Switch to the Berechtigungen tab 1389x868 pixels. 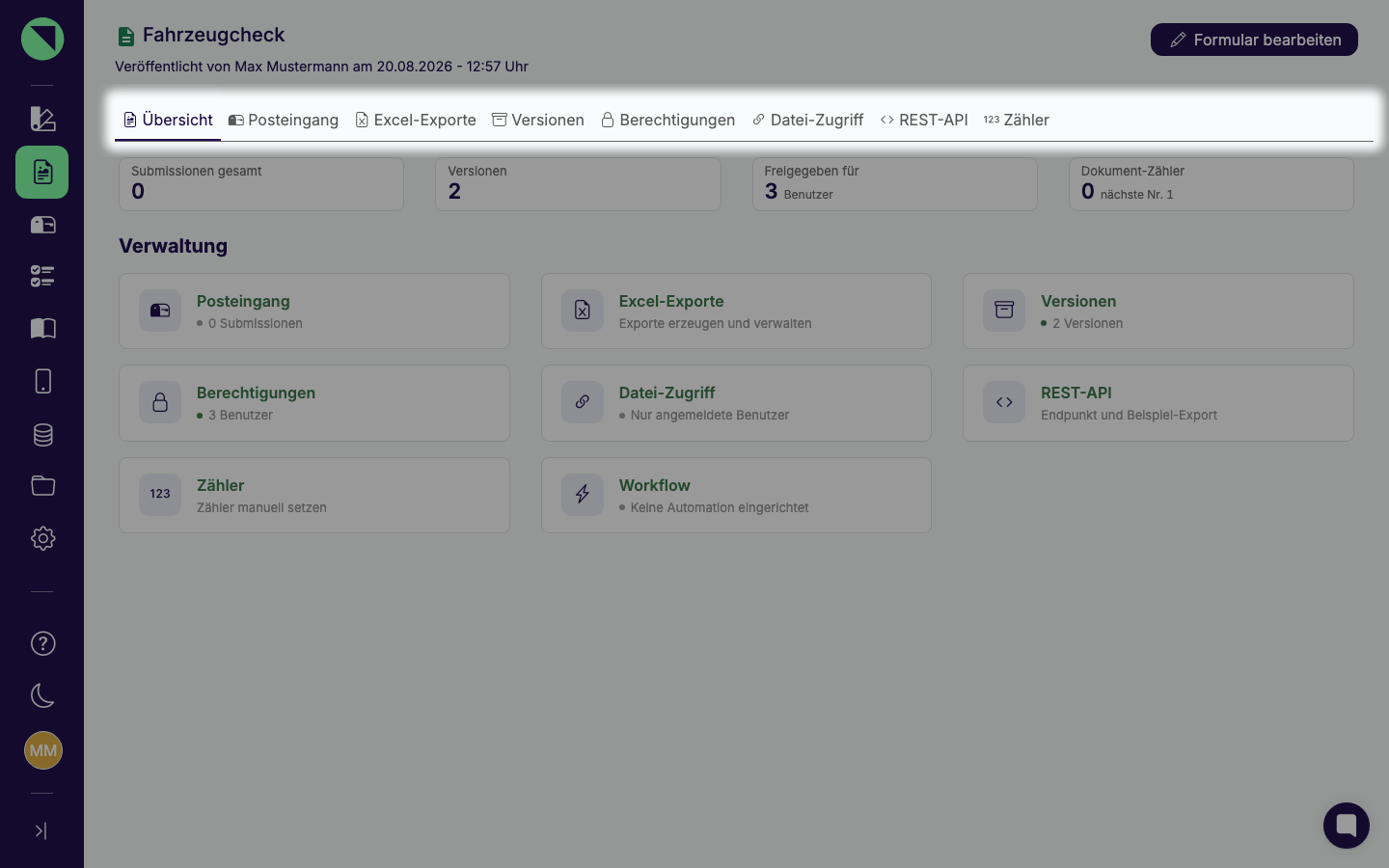667,120
